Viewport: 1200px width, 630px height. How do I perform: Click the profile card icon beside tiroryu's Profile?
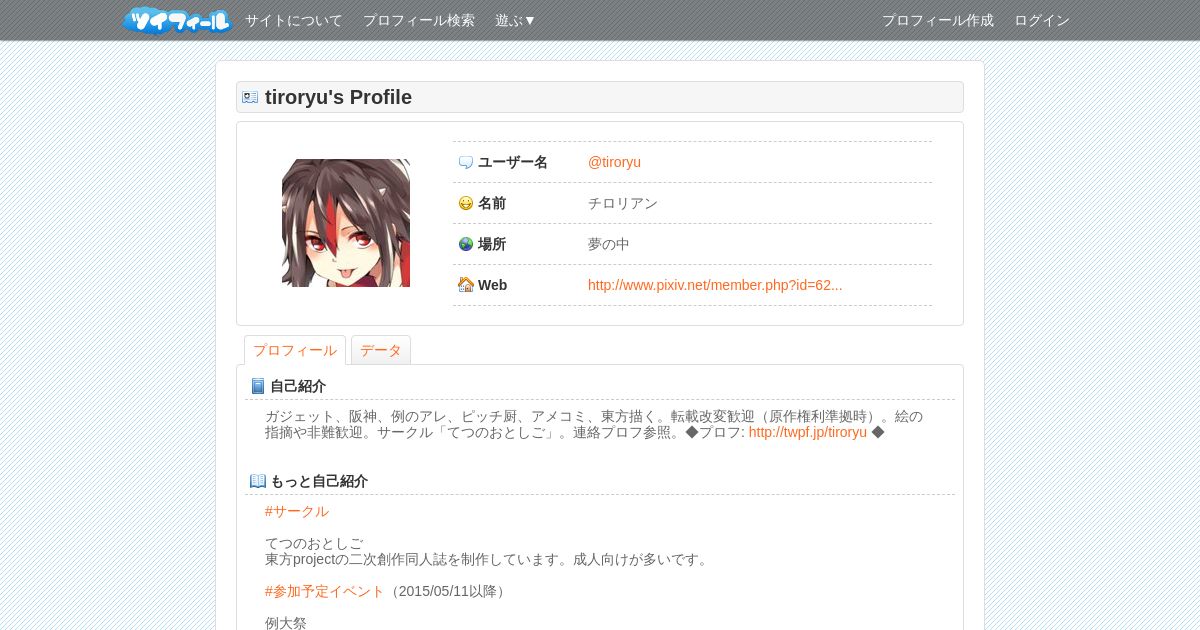click(250, 97)
